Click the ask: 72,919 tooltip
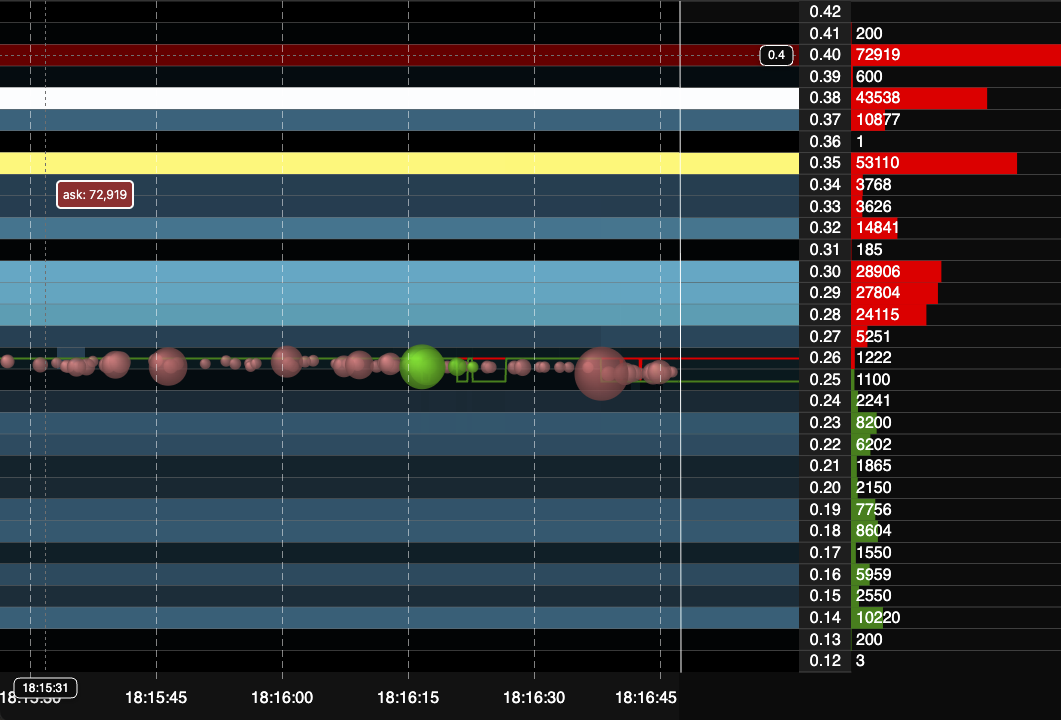Image resolution: width=1061 pixels, height=720 pixels. click(x=95, y=195)
